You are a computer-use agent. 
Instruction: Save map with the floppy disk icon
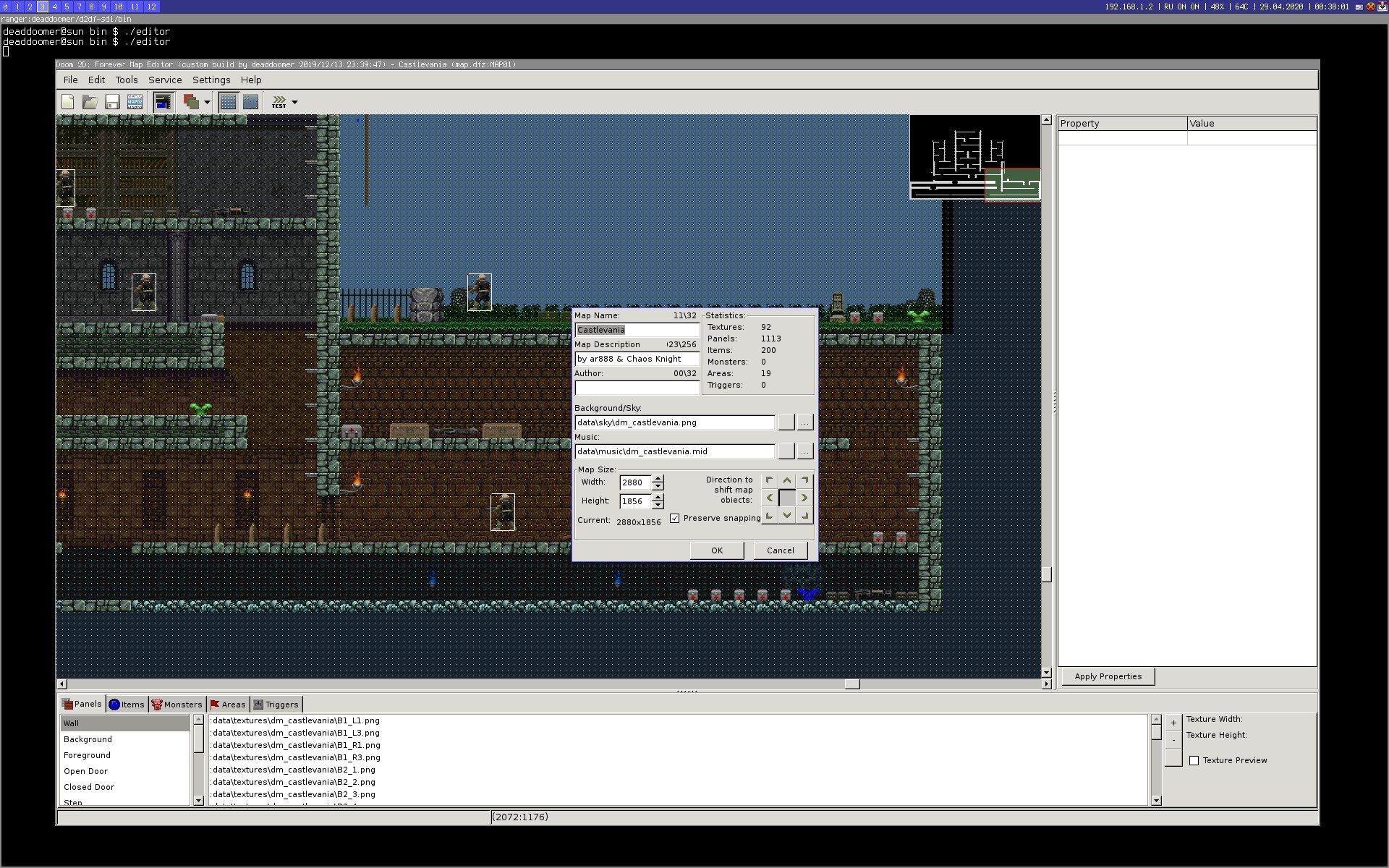[x=112, y=102]
